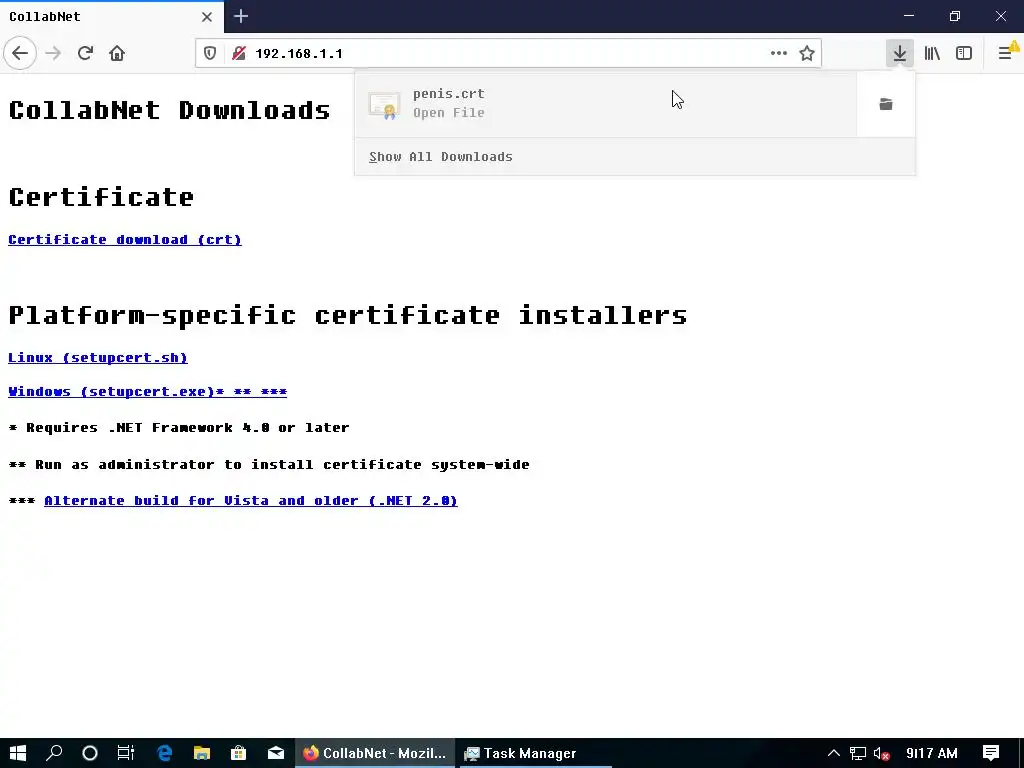Open the Firefox home page

(x=117, y=53)
